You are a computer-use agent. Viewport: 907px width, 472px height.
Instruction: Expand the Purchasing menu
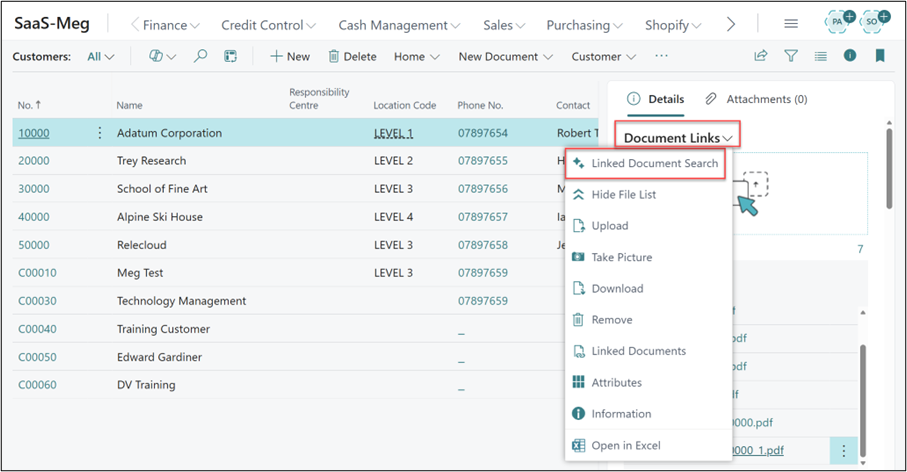tap(584, 25)
